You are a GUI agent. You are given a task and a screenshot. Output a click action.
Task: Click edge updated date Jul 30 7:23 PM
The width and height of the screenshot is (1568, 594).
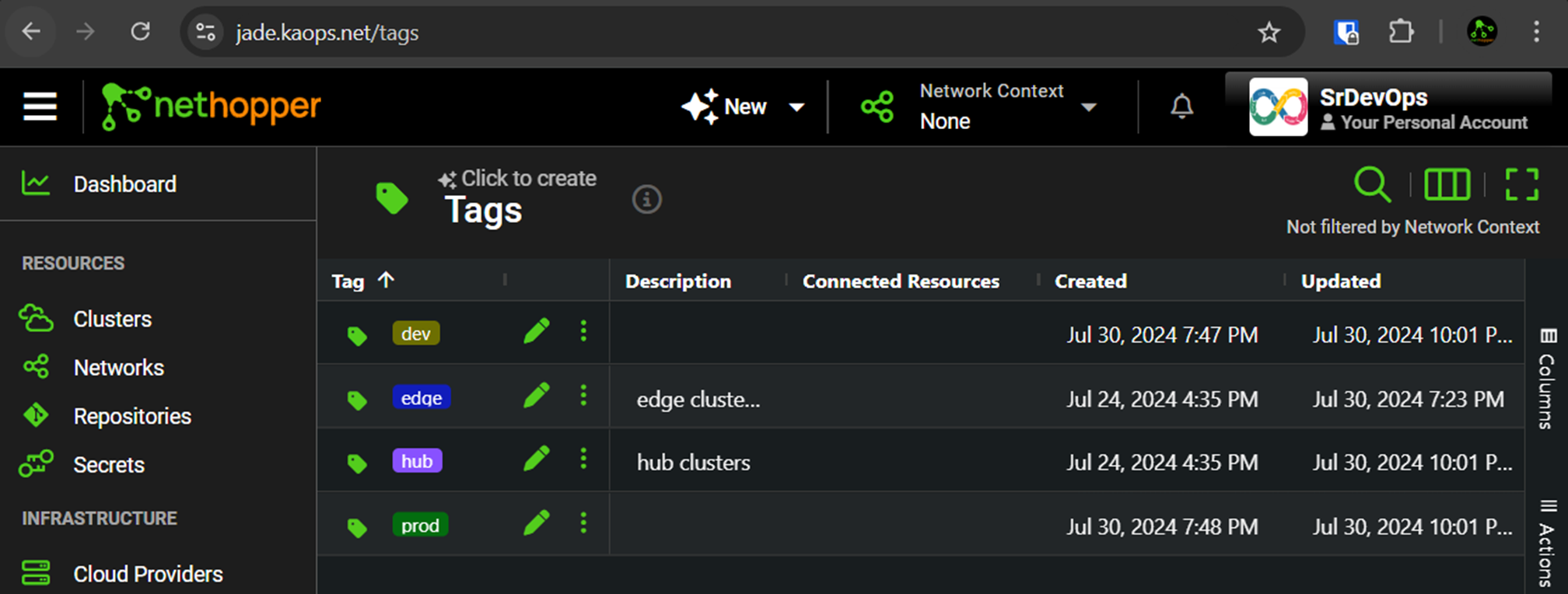coord(1409,399)
